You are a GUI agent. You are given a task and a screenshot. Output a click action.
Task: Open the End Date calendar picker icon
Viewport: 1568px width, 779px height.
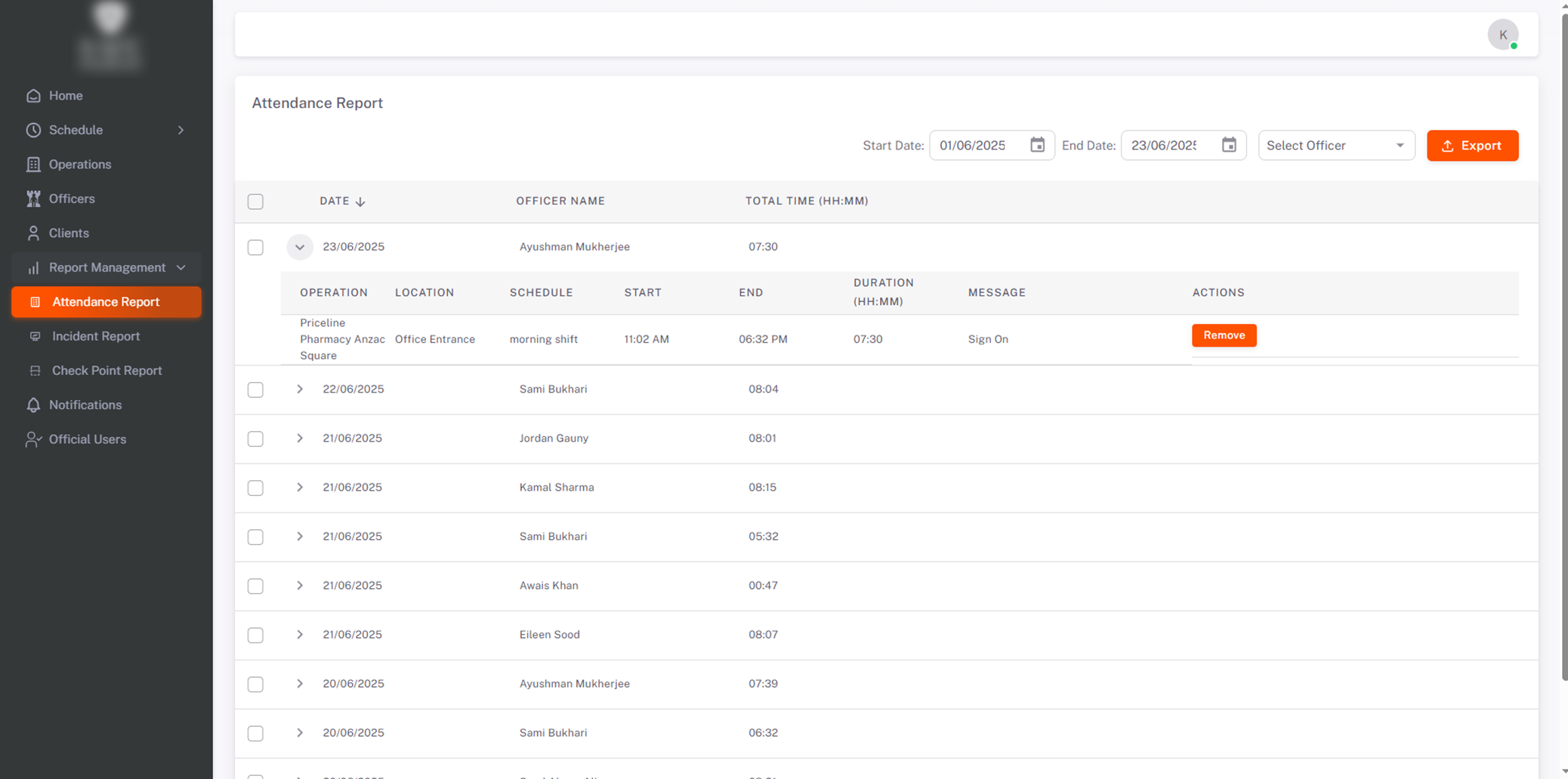(1229, 145)
